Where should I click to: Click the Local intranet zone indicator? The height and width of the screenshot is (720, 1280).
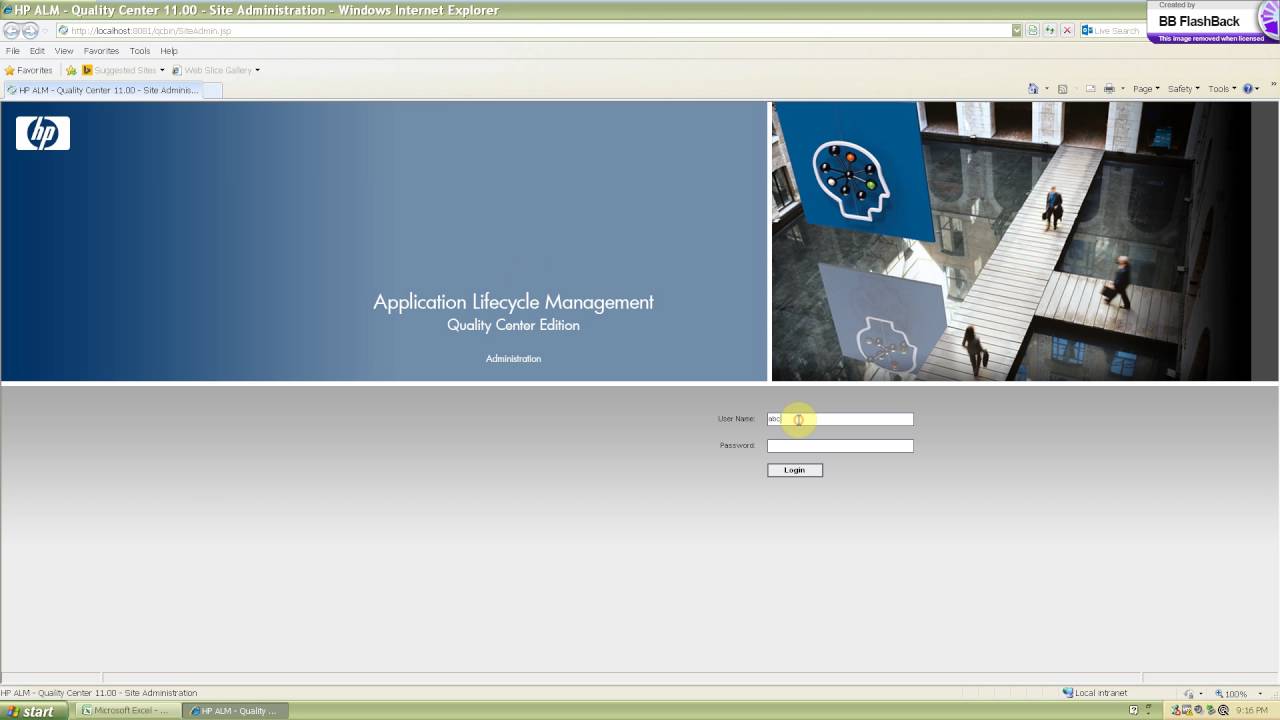pyautogui.click(x=1095, y=693)
